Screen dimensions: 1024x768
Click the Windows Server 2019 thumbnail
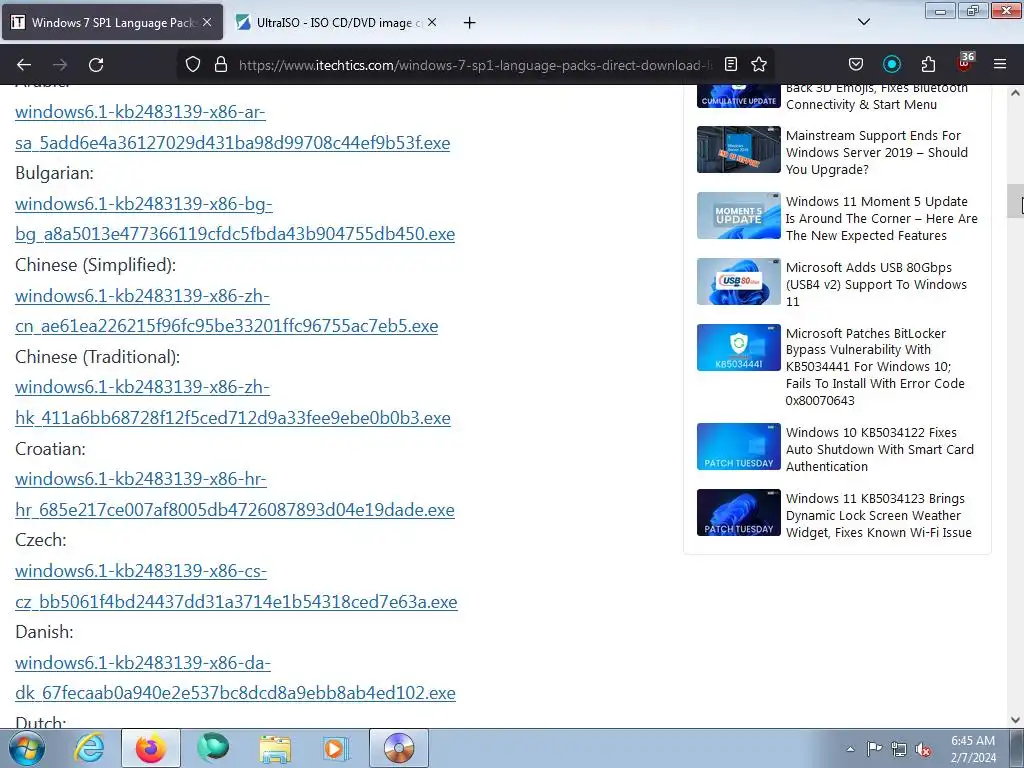coord(739,150)
